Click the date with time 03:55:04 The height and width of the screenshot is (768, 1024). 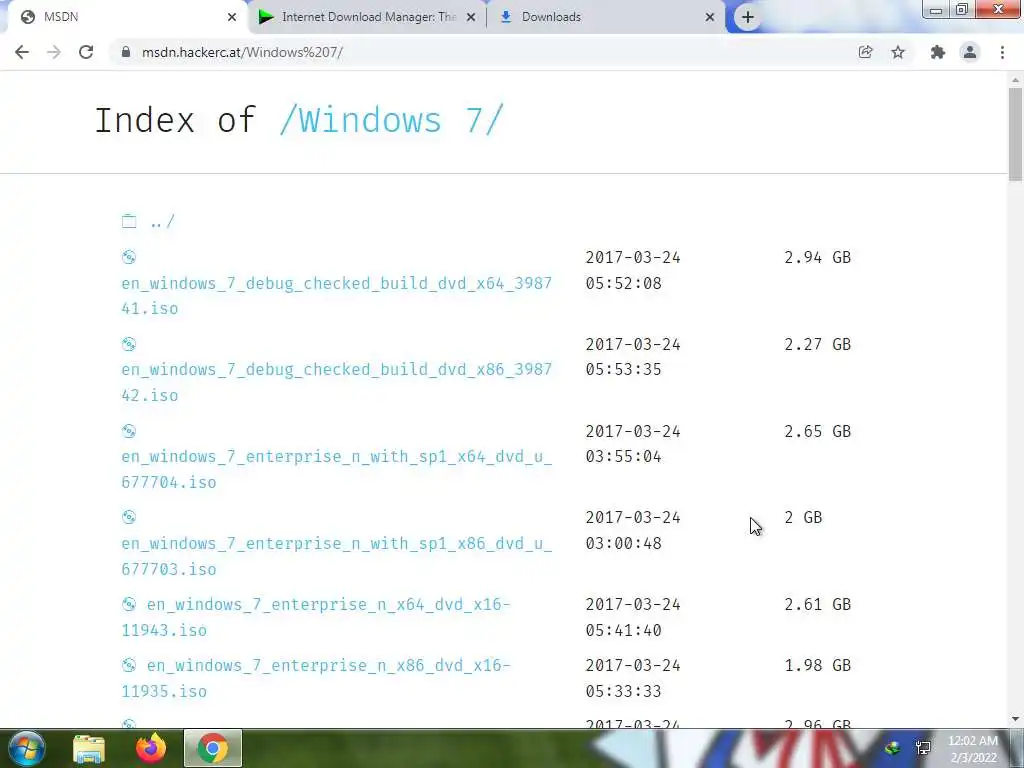pyautogui.click(x=633, y=443)
